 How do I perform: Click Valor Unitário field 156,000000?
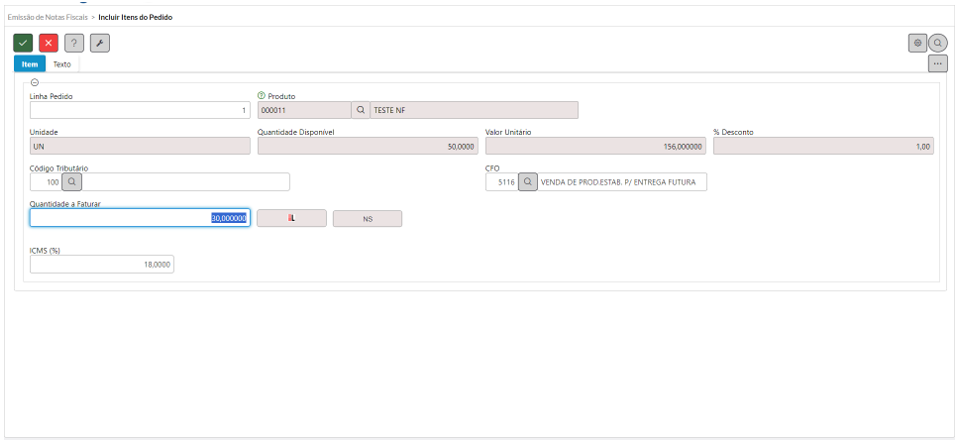pos(596,146)
